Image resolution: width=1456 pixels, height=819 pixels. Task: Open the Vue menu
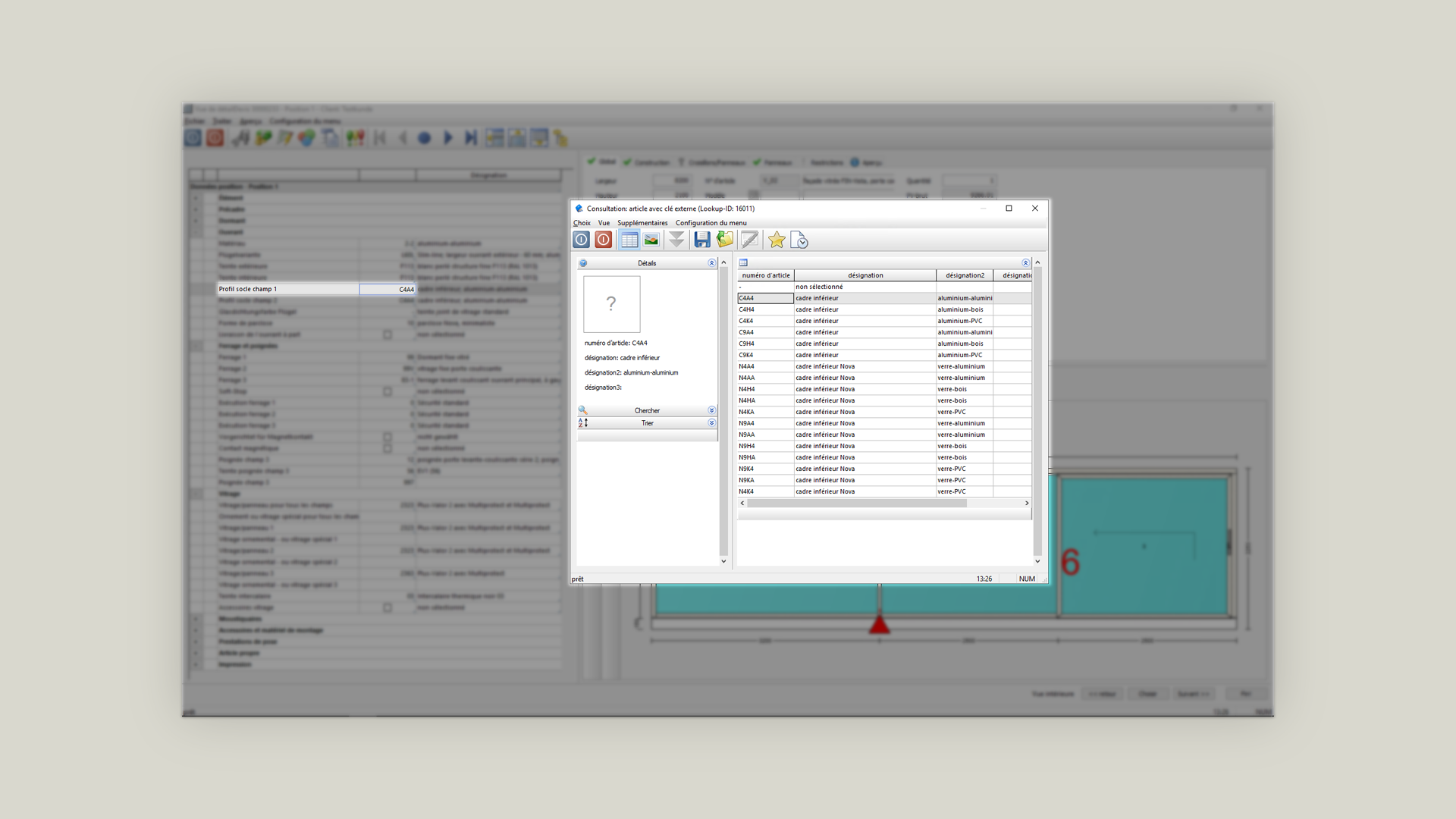(x=604, y=223)
